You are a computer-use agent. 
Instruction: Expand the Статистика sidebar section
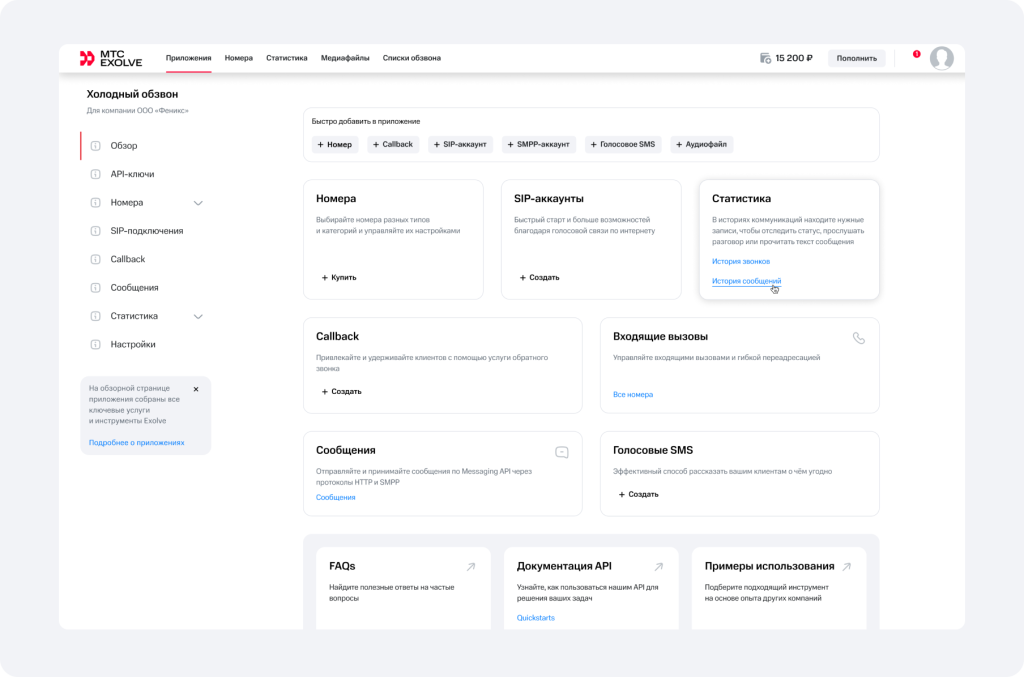tap(198, 316)
